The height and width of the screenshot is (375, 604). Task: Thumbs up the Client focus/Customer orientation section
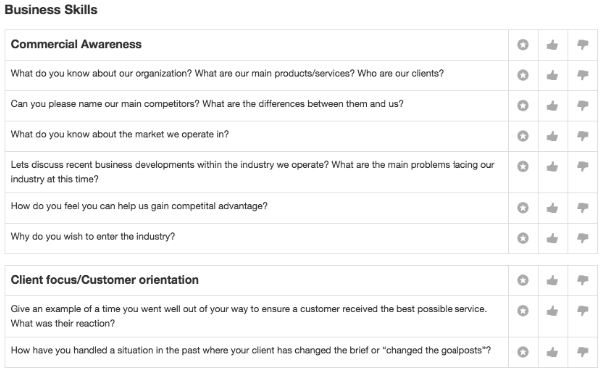[552, 280]
